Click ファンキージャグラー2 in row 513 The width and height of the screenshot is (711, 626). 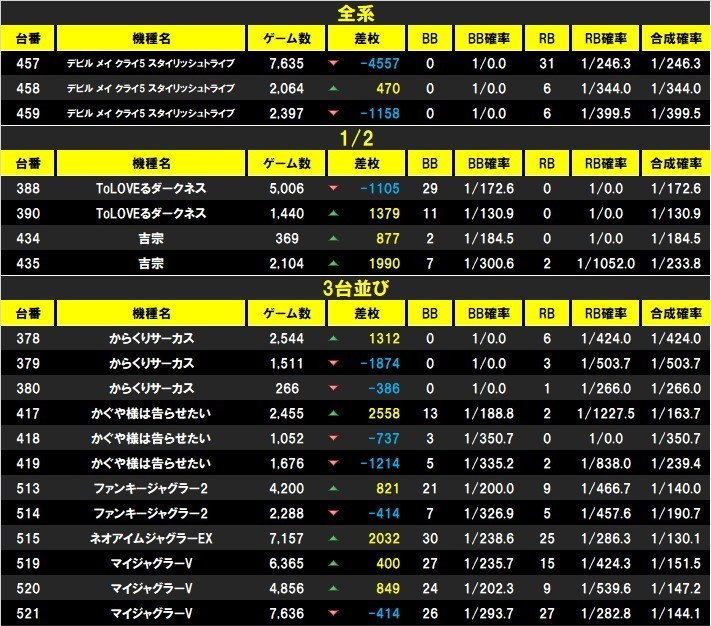coord(151,488)
